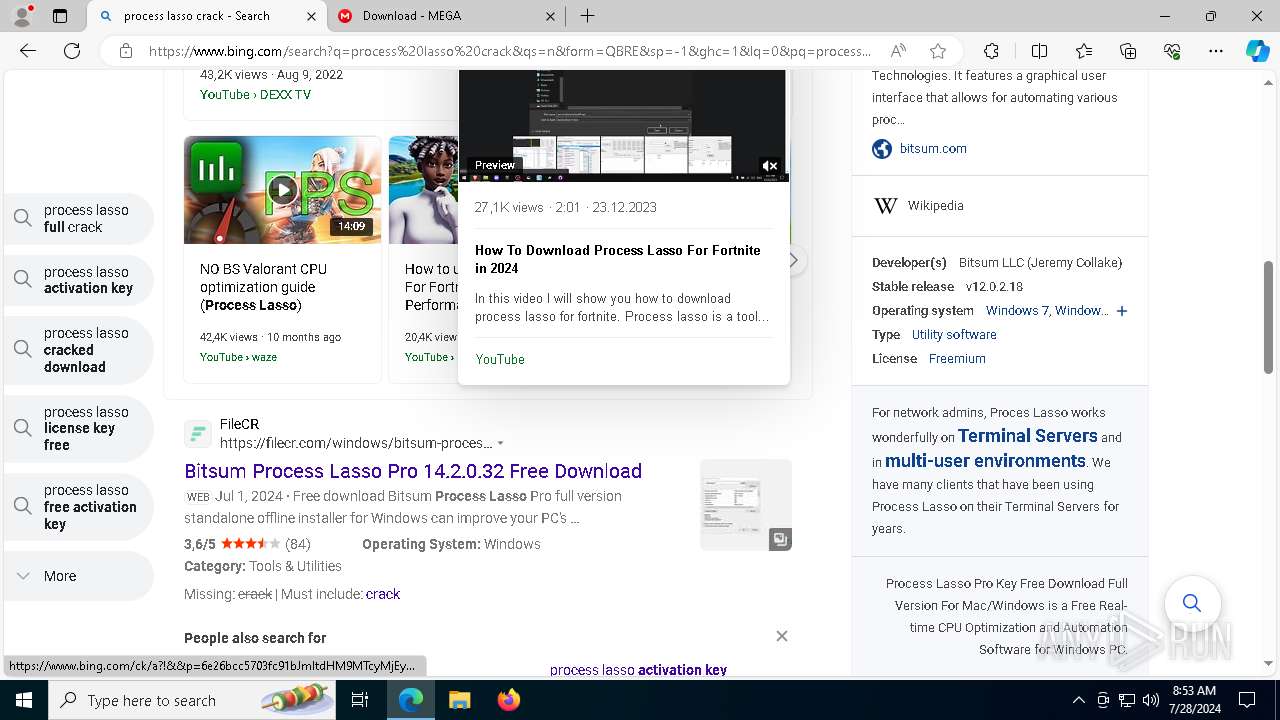This screenshot has width=1280, height=720.
Task: Open YouTube source link in video card
Action: point(500,359)
